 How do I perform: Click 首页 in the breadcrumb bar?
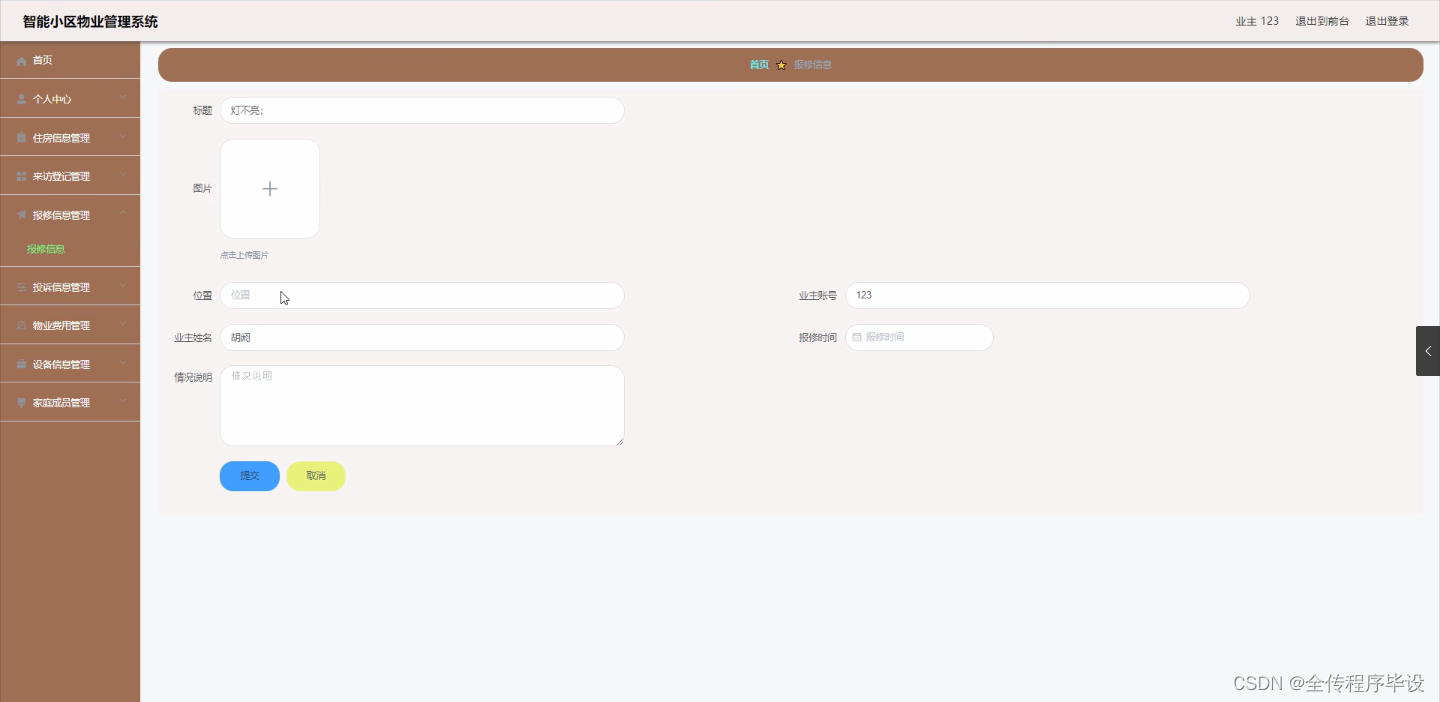(x=758, y=64)
